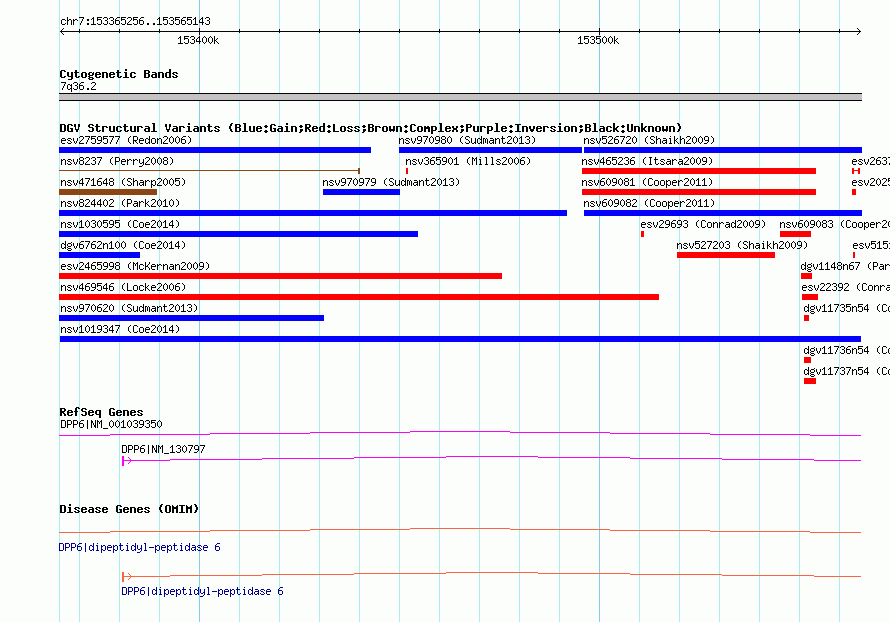Select the red esv2465998 loss bar
The image size is (890, 622).
click(280, 276)
